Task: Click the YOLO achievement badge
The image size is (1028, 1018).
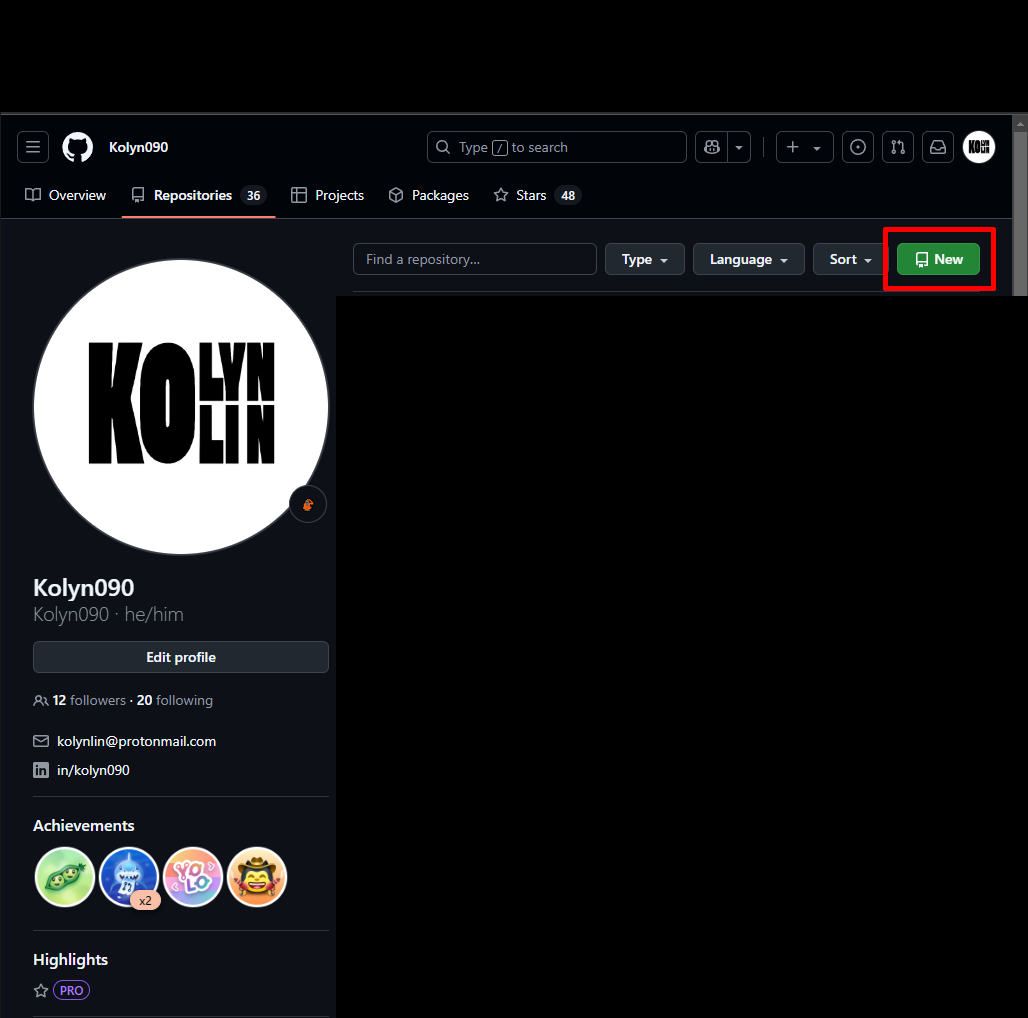Action: [193, 877]
